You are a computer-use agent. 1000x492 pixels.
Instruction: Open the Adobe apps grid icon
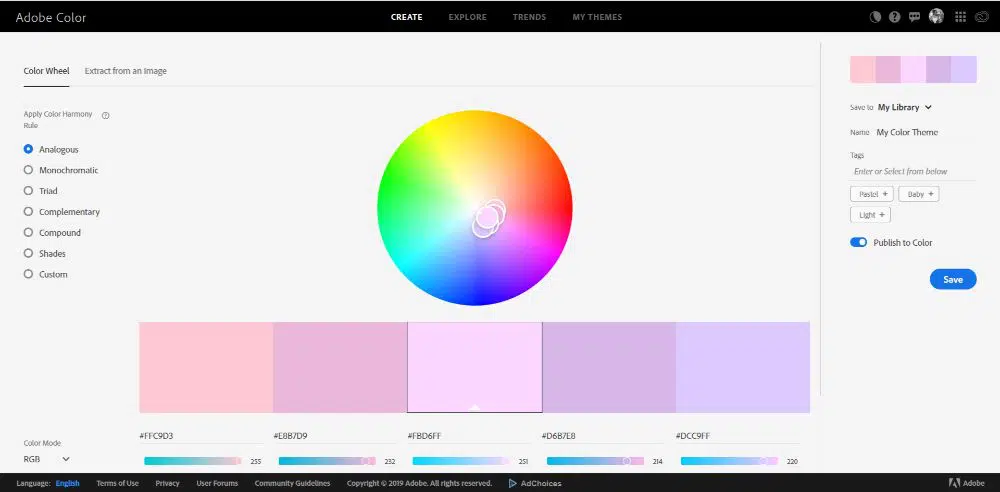tap(960, 17)
